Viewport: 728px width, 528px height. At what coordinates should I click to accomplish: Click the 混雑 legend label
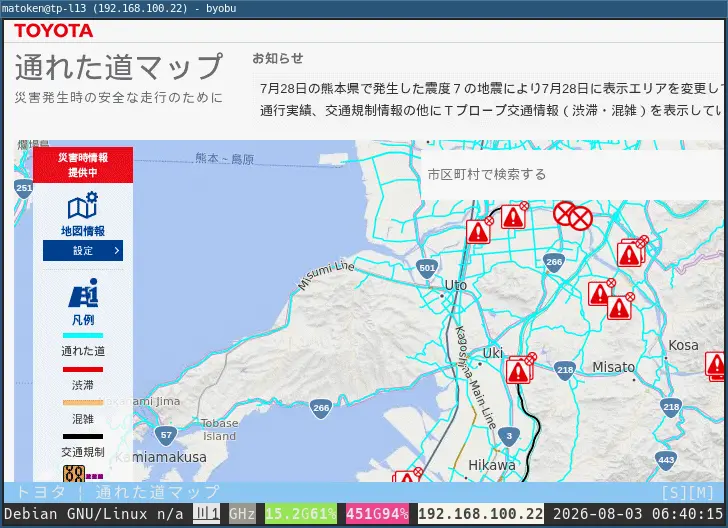[x=83, y=419]
